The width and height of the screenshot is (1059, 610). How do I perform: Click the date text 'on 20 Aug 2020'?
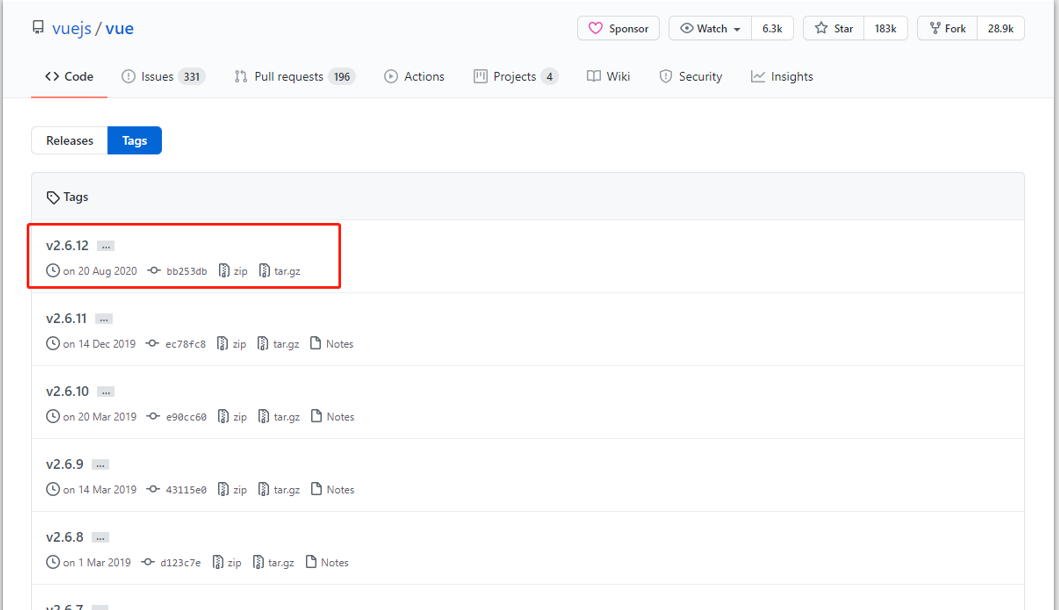point(100,271)
